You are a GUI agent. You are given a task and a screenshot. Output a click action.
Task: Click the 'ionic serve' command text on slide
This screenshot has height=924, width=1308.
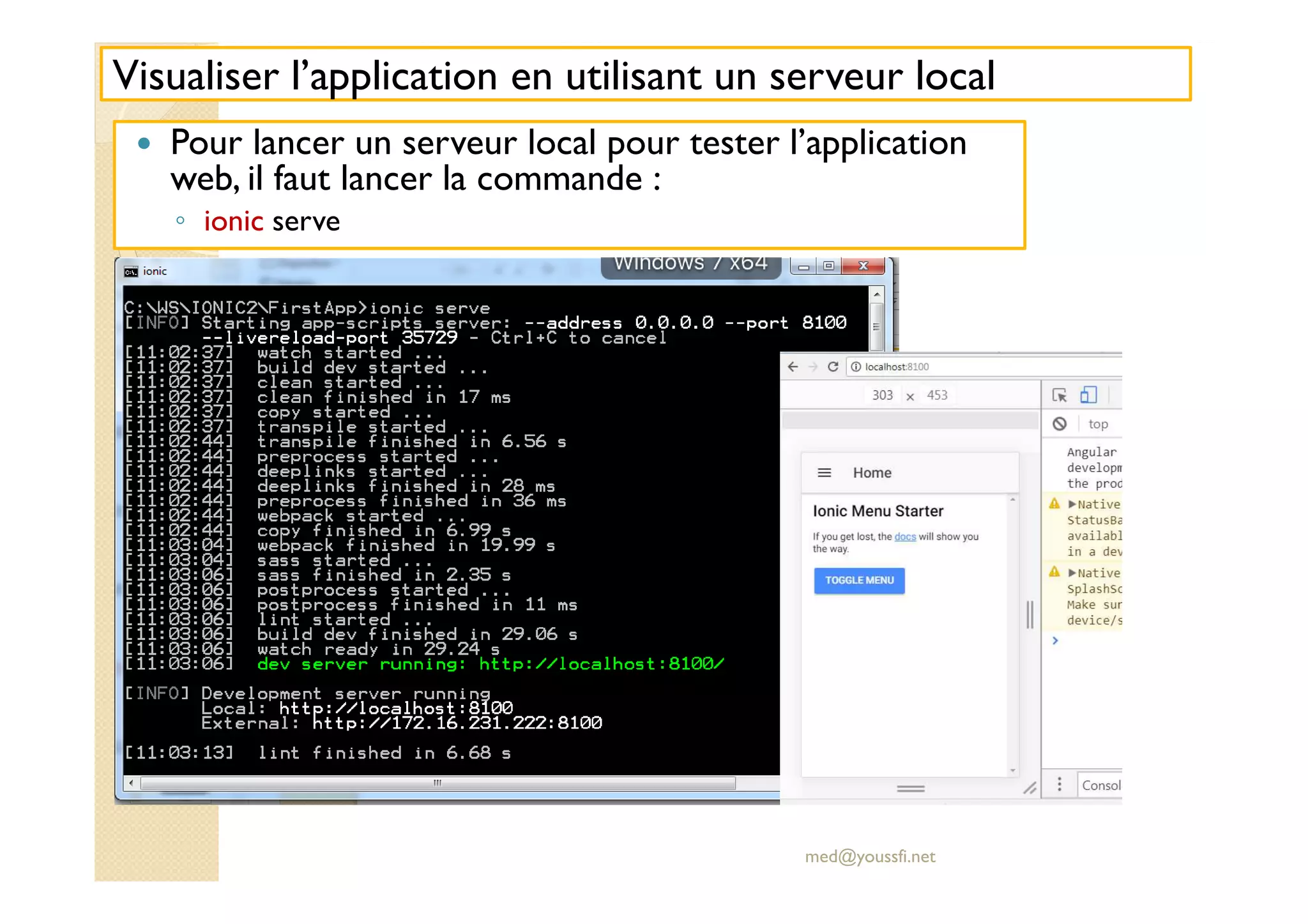pos(272,221)
